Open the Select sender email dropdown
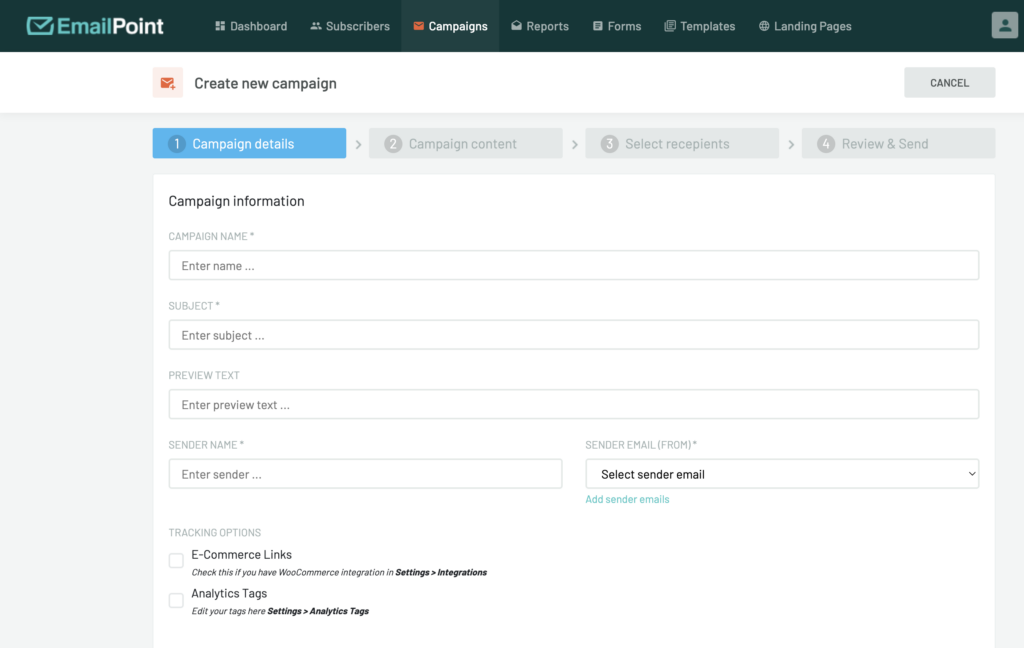Image resolution: width=1024 pixels, height=648 pixels. click(781, 474)
